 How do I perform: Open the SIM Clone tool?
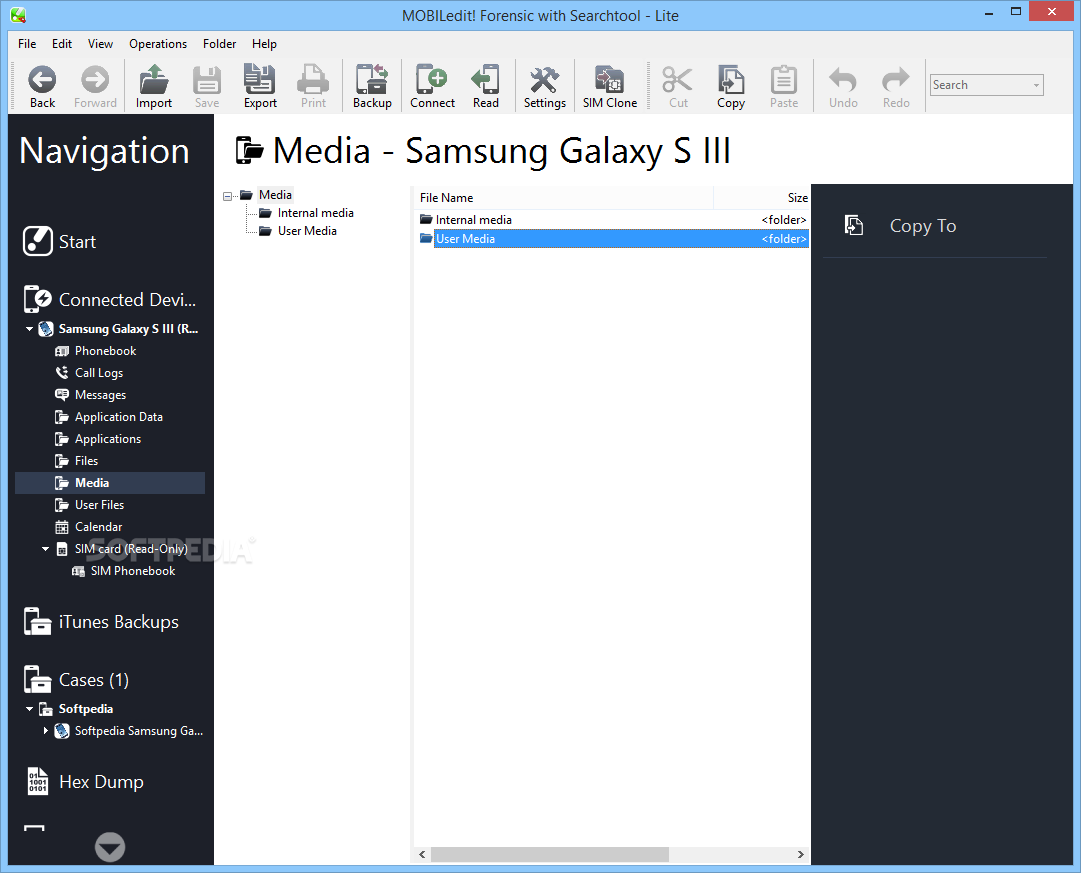[x=609, y=87]
